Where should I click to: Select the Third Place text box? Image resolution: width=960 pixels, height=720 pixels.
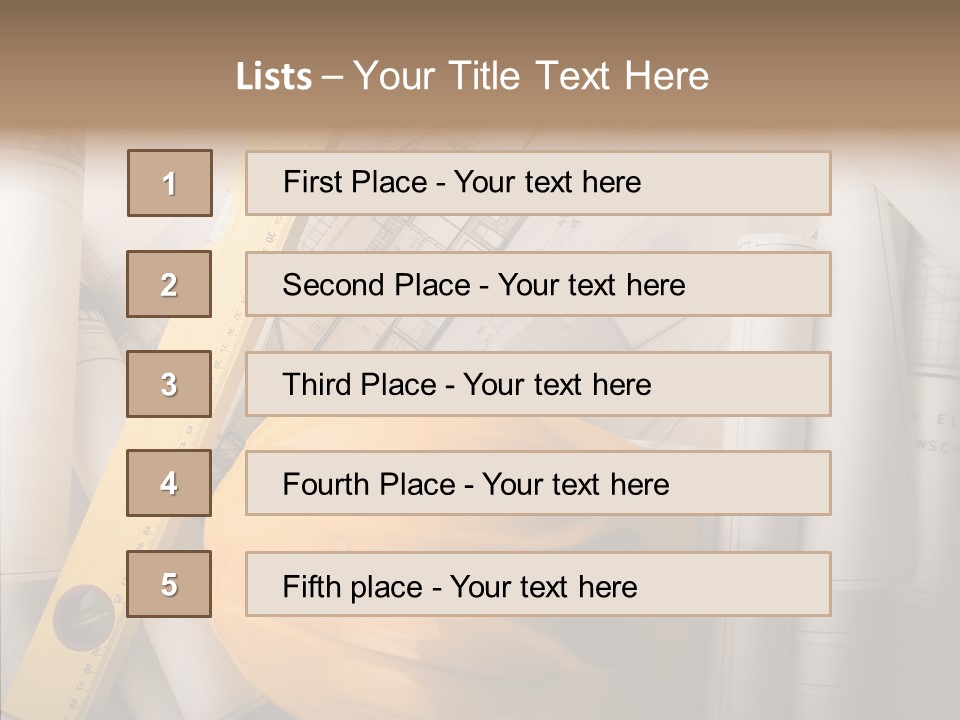[538, 384]
